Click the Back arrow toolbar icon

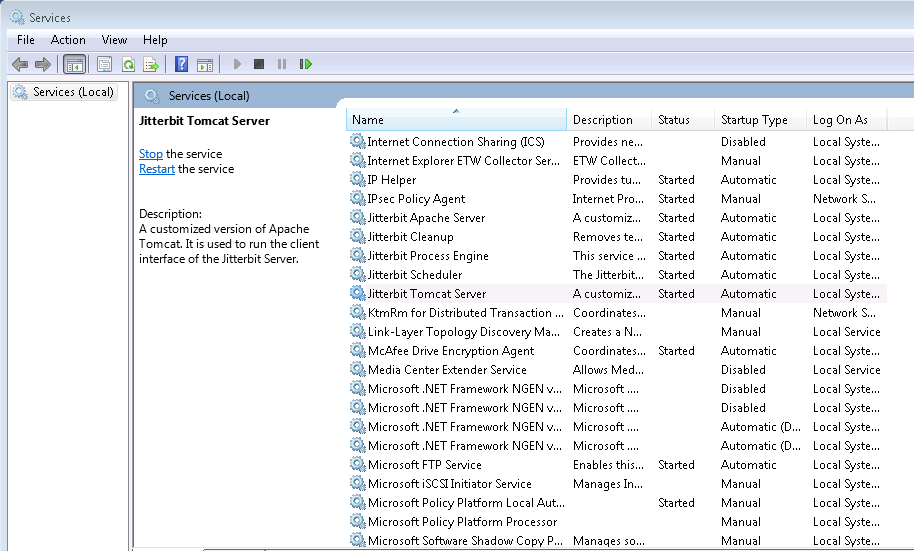coord(19,65)
